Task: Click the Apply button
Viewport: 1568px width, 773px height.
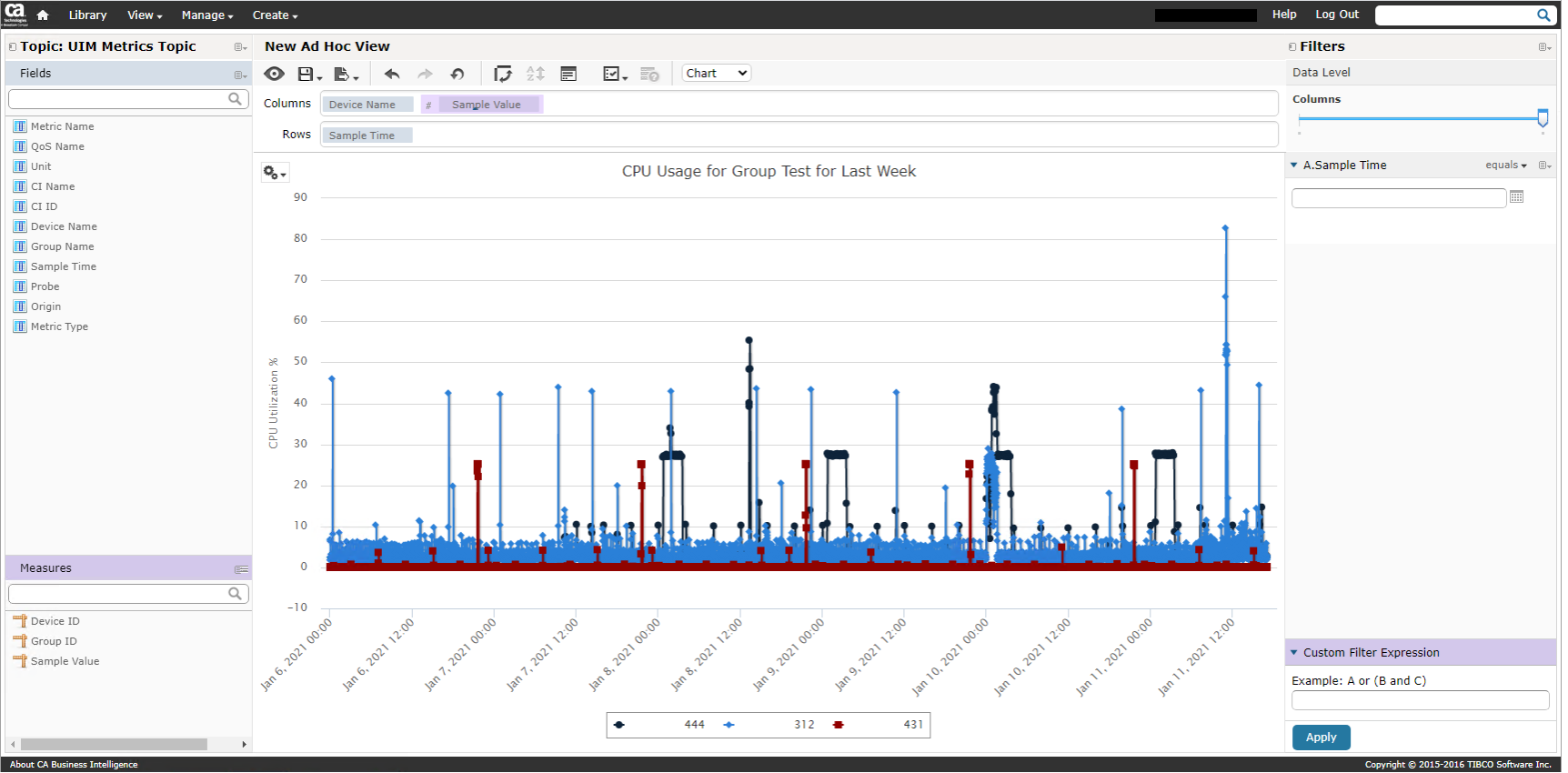Action: [x=1321, y=738]
